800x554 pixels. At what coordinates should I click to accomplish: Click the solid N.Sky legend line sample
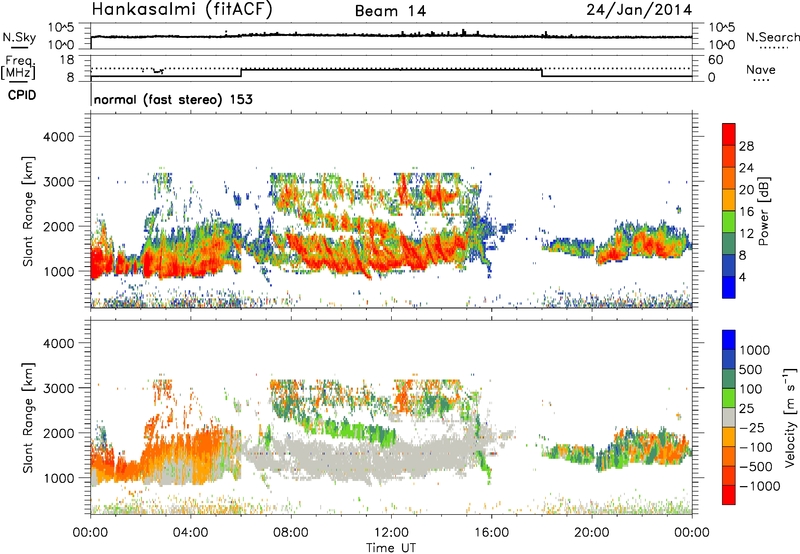point(18,47)
